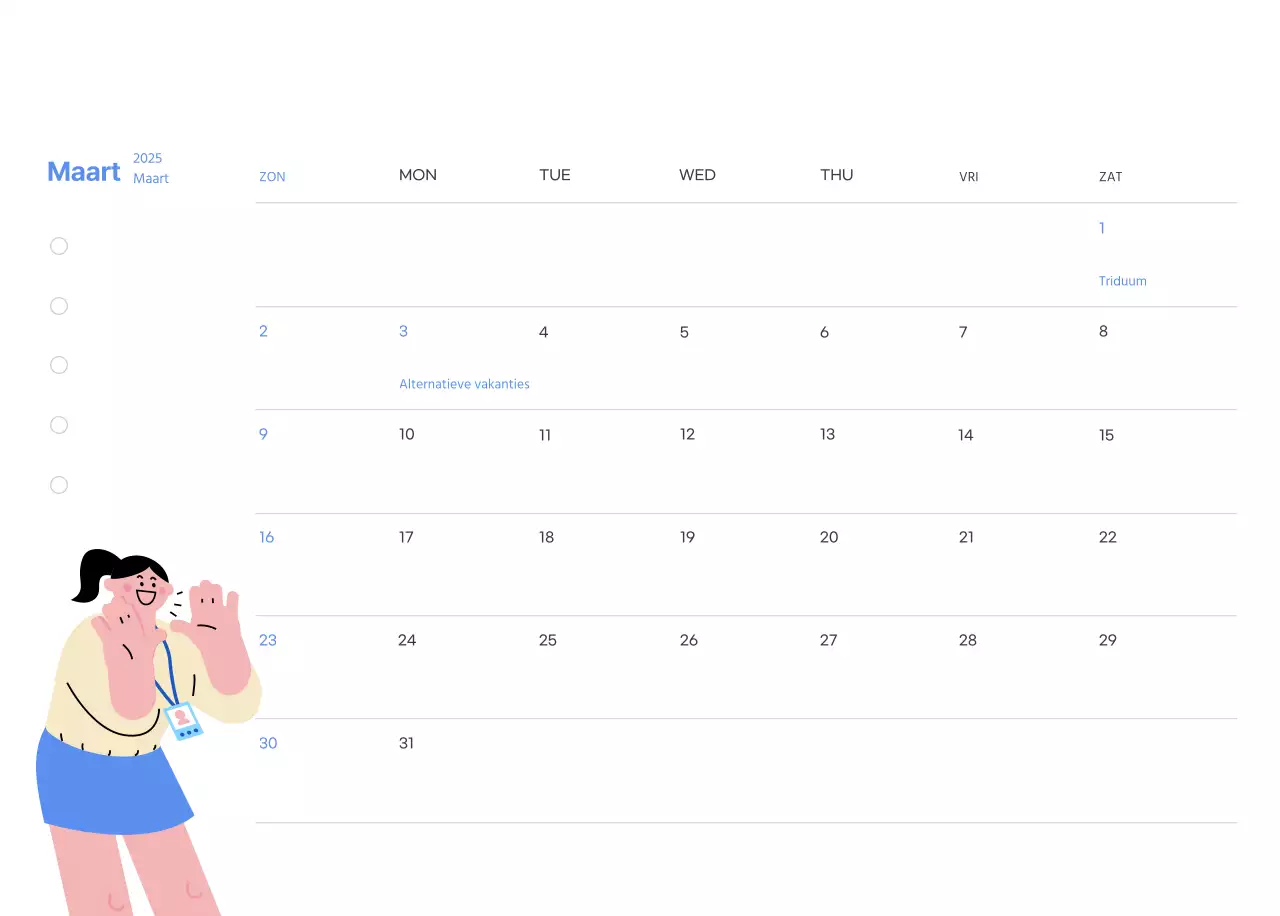Click the 2025 year label
1280x916 pixels.
[x=147, y=158]
